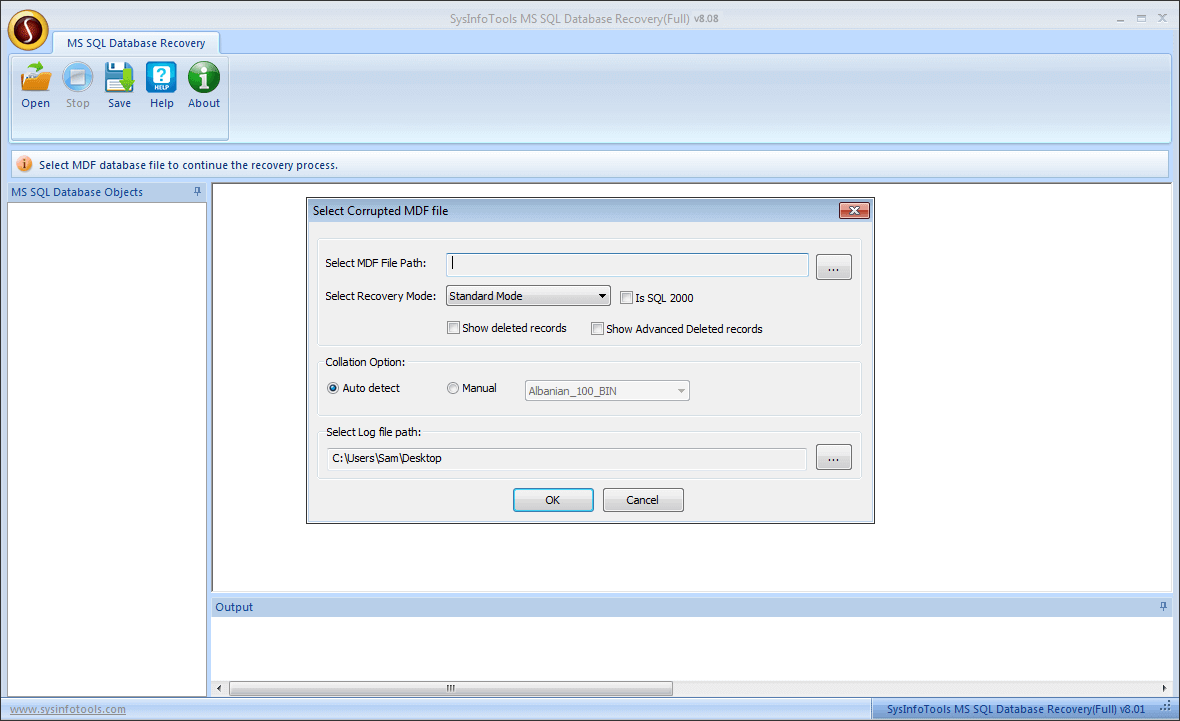Pin the MS SQL Database Objects panel
Image resolution: width=1180 pixels, height=721 pixels.
point(197,192)
